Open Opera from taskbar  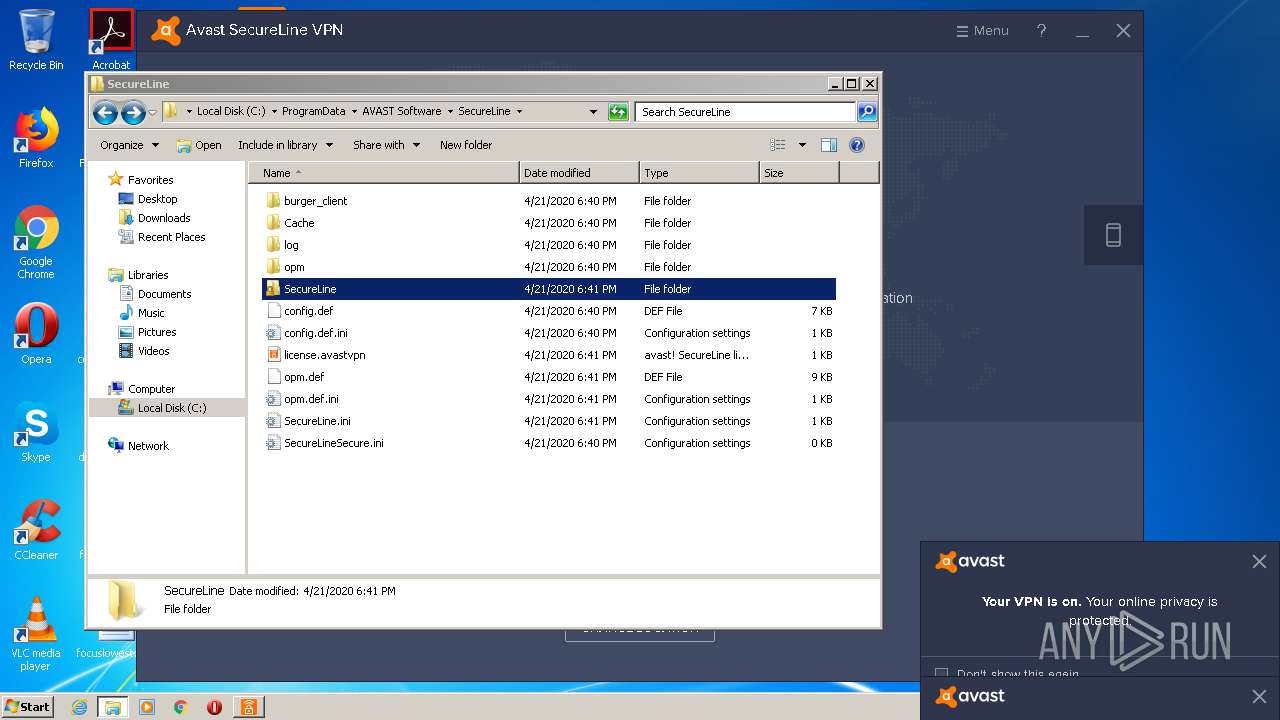[x=214, y=707]
